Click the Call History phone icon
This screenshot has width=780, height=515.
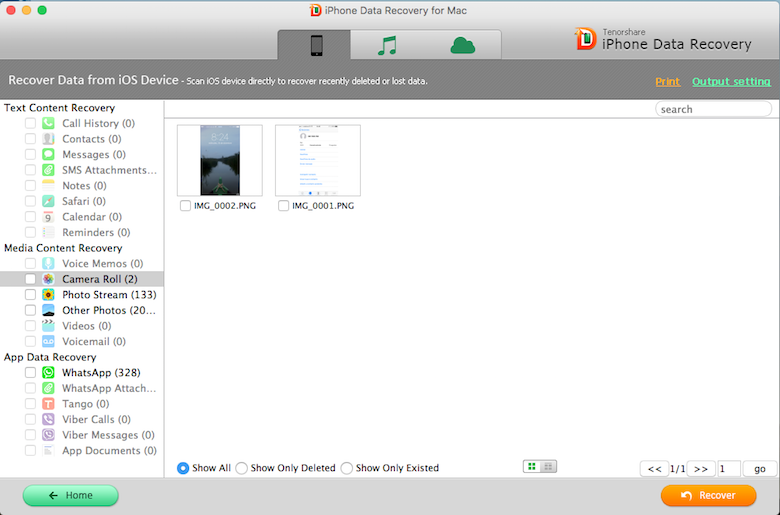click(x=48, y=123)
